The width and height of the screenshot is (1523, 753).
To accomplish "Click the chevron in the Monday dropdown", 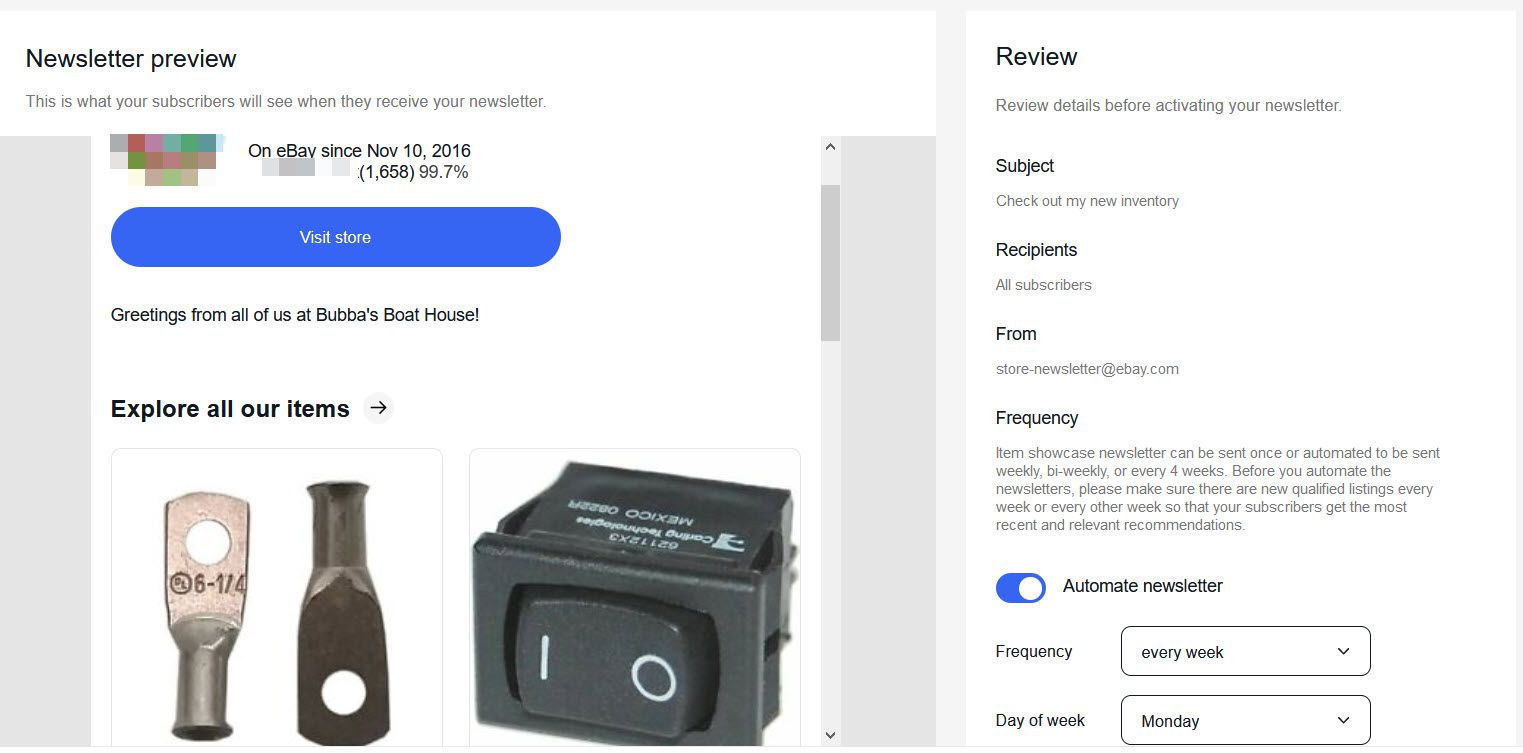I will pyautogui.click(x=1343, y=721).
